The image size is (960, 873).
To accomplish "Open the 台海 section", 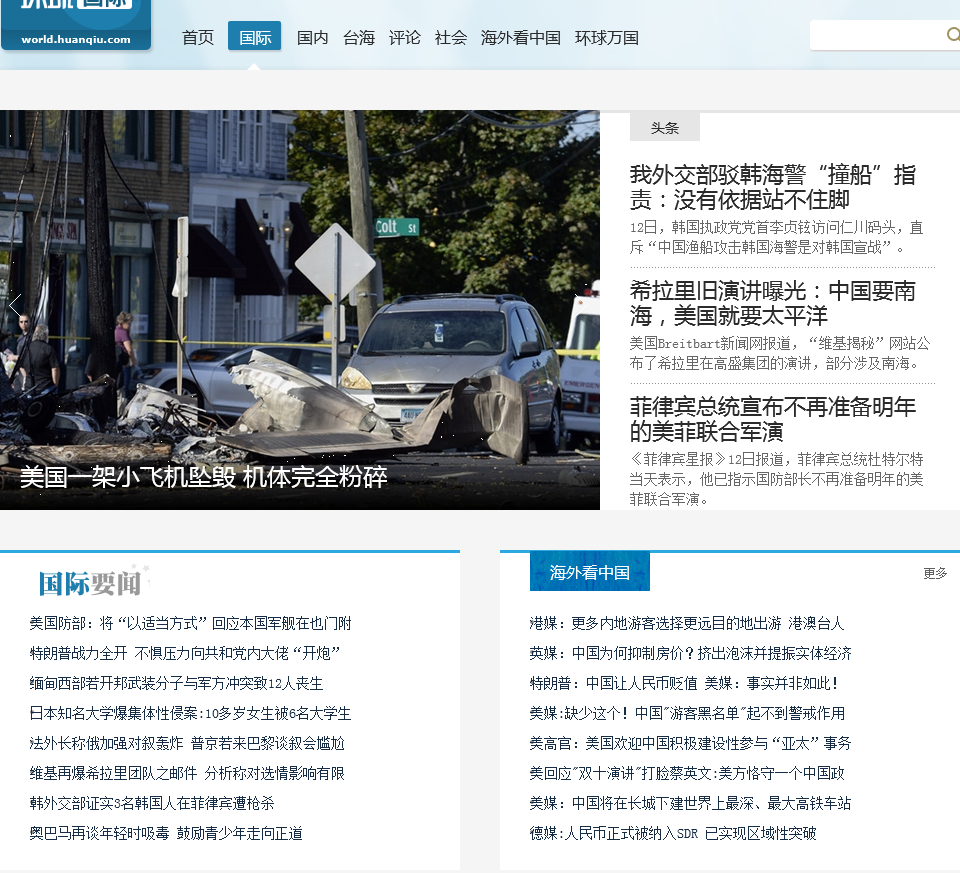I will point(359,37).
